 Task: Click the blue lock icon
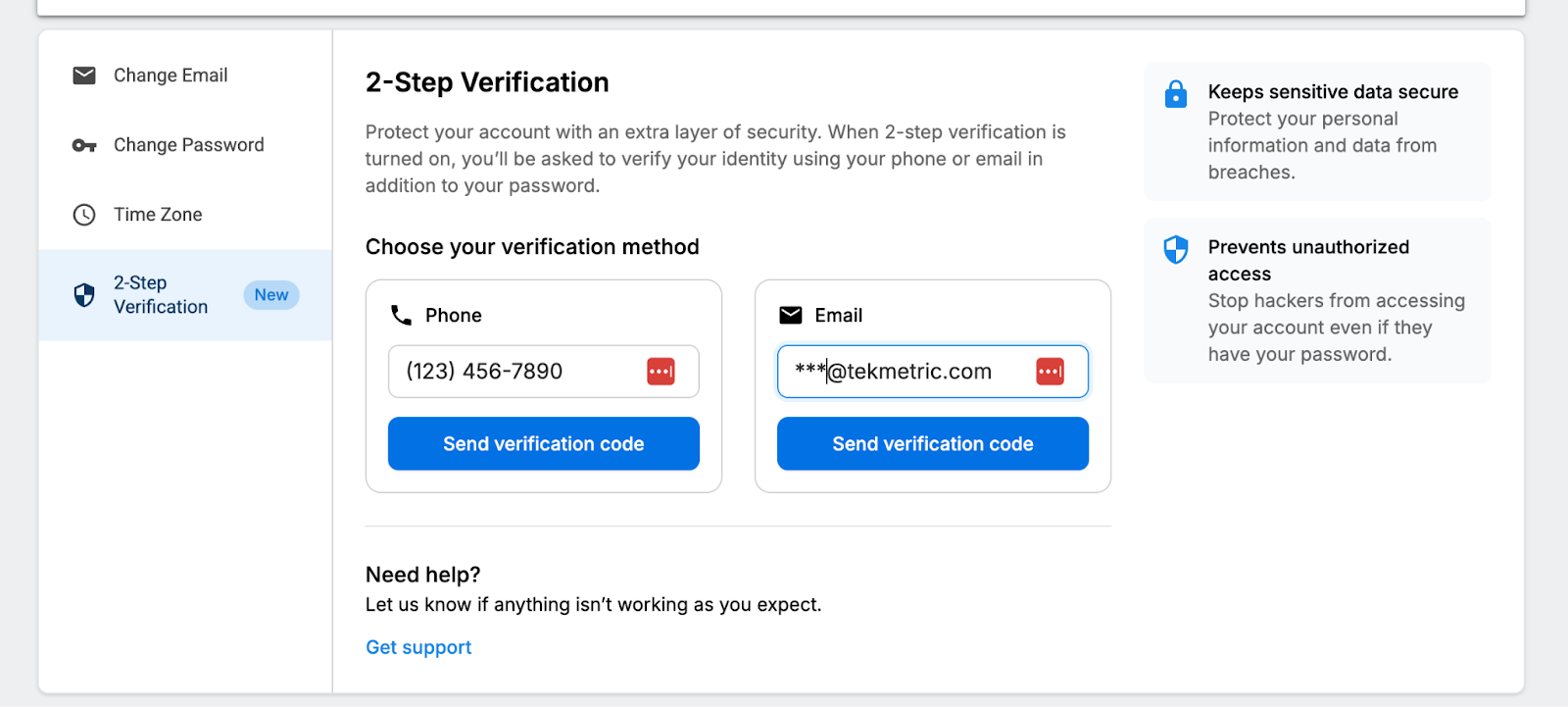(1175, 94)
